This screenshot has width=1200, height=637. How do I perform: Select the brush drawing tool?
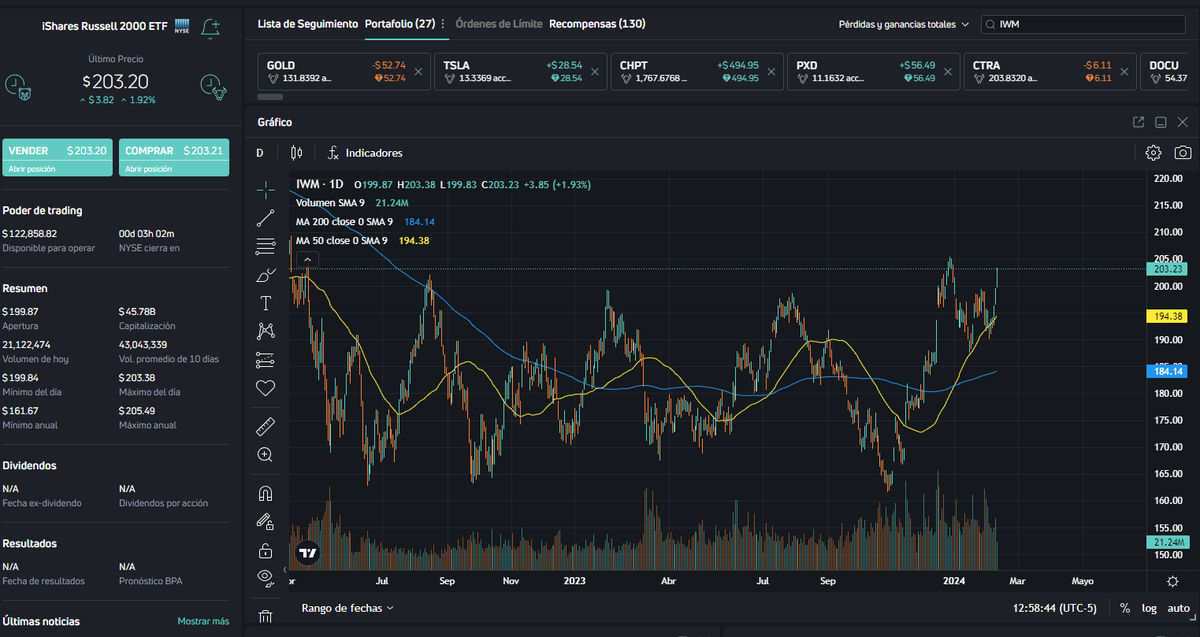[265, 275]
